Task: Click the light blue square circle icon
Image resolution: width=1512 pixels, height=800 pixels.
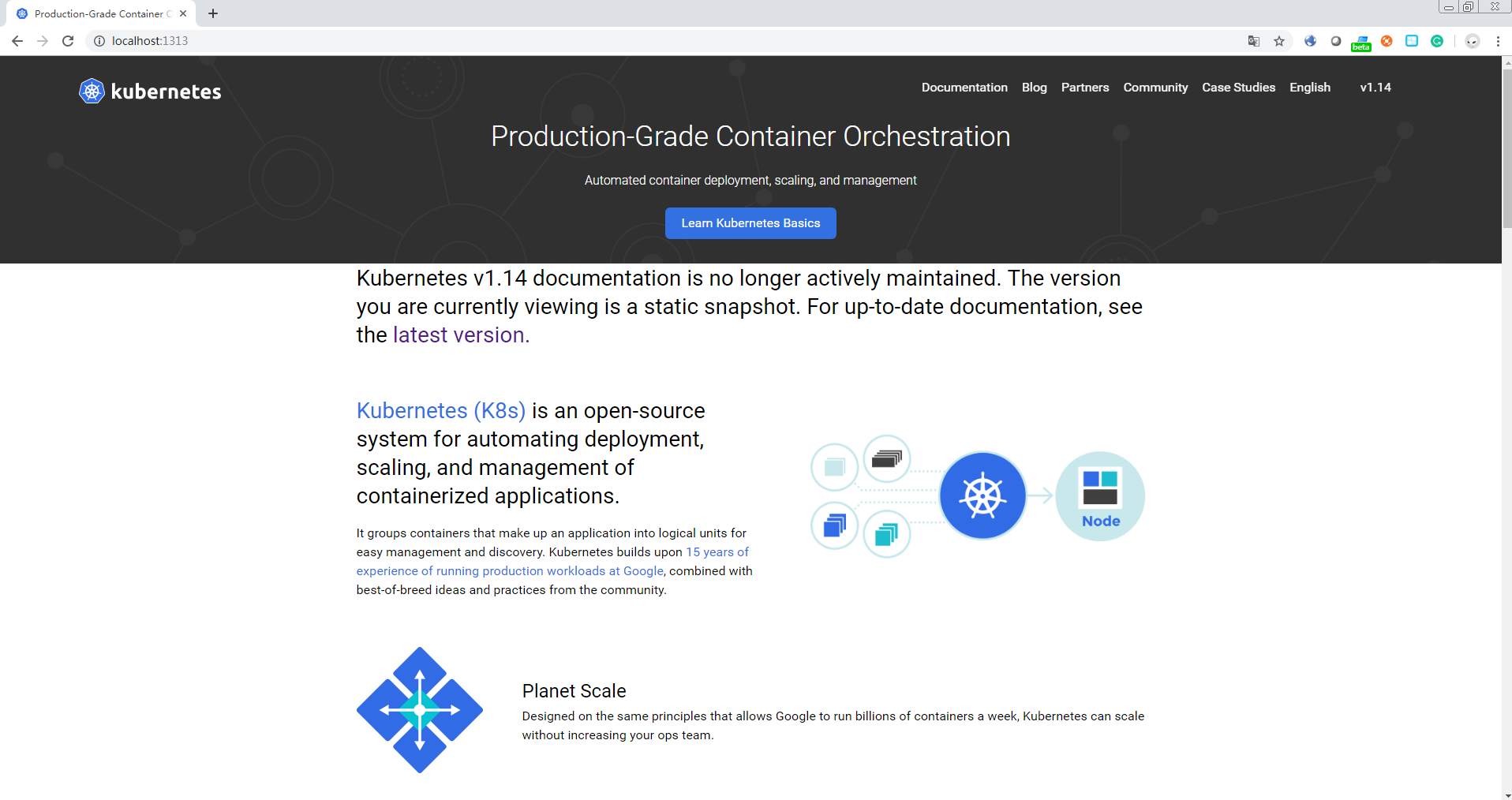Action: 835,467
